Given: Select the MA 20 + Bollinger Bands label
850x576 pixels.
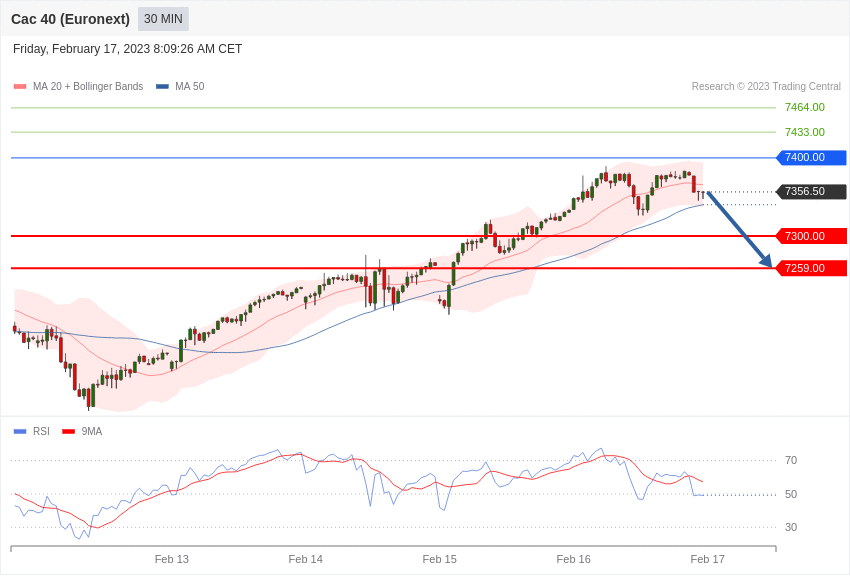Looking at the screenshot, I should [88, 87].
